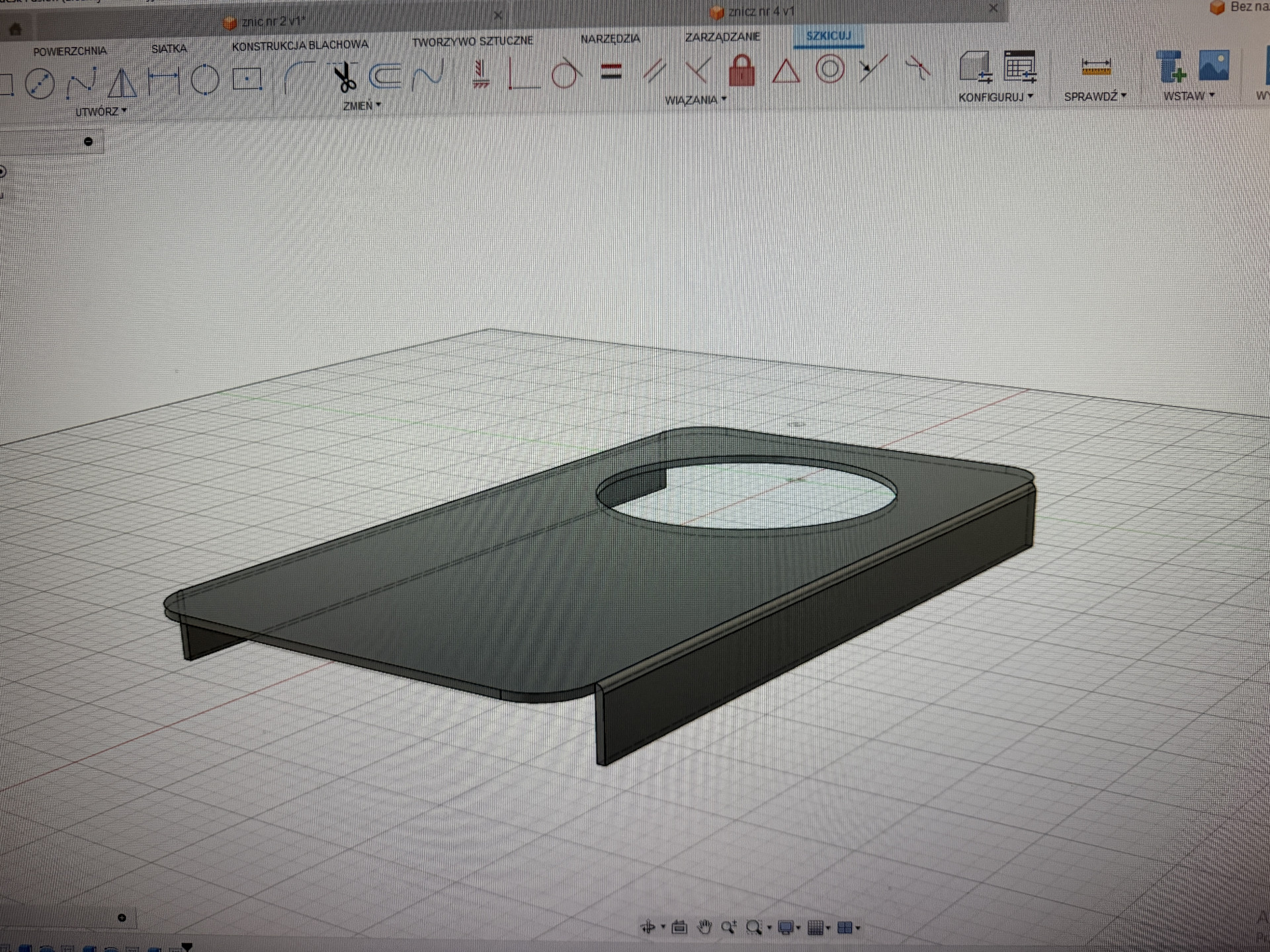
Task: Activate the Pan hand tool
Action: pos(704,928)
